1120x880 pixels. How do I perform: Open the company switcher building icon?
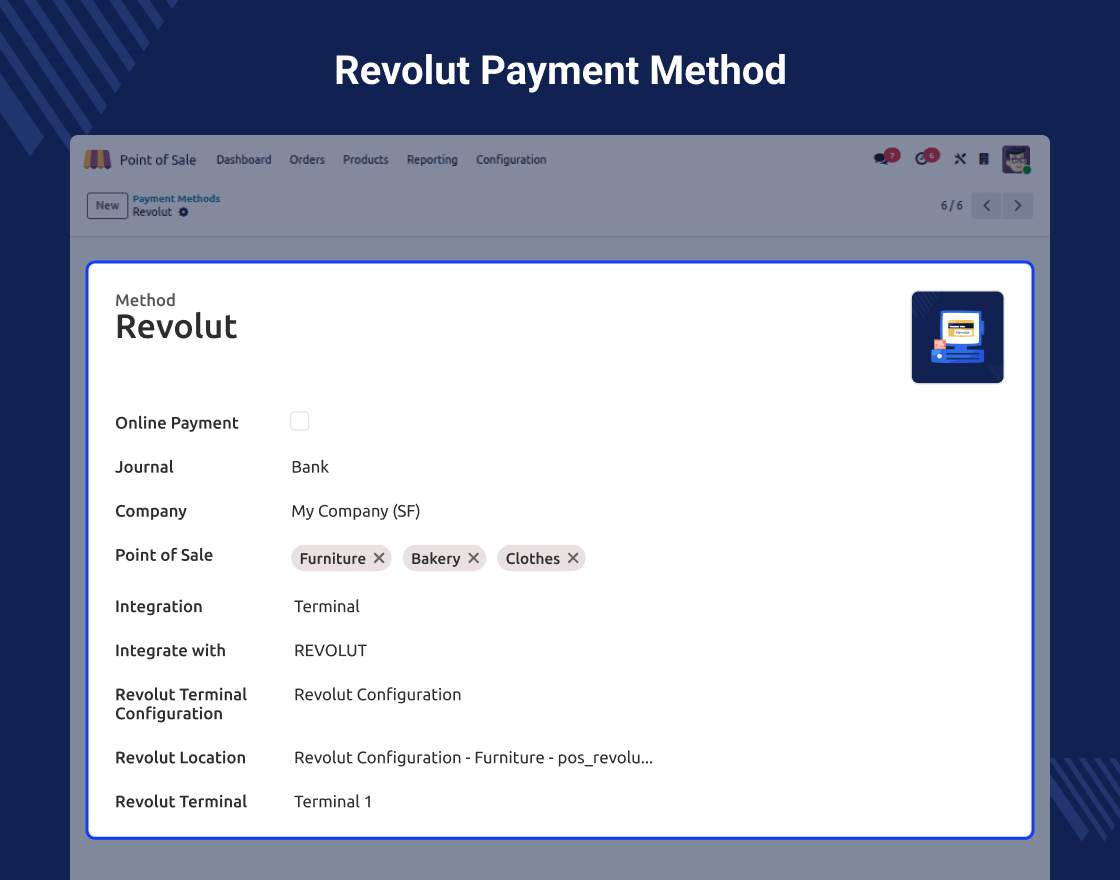pyautogui.click(x=984, y=159)
